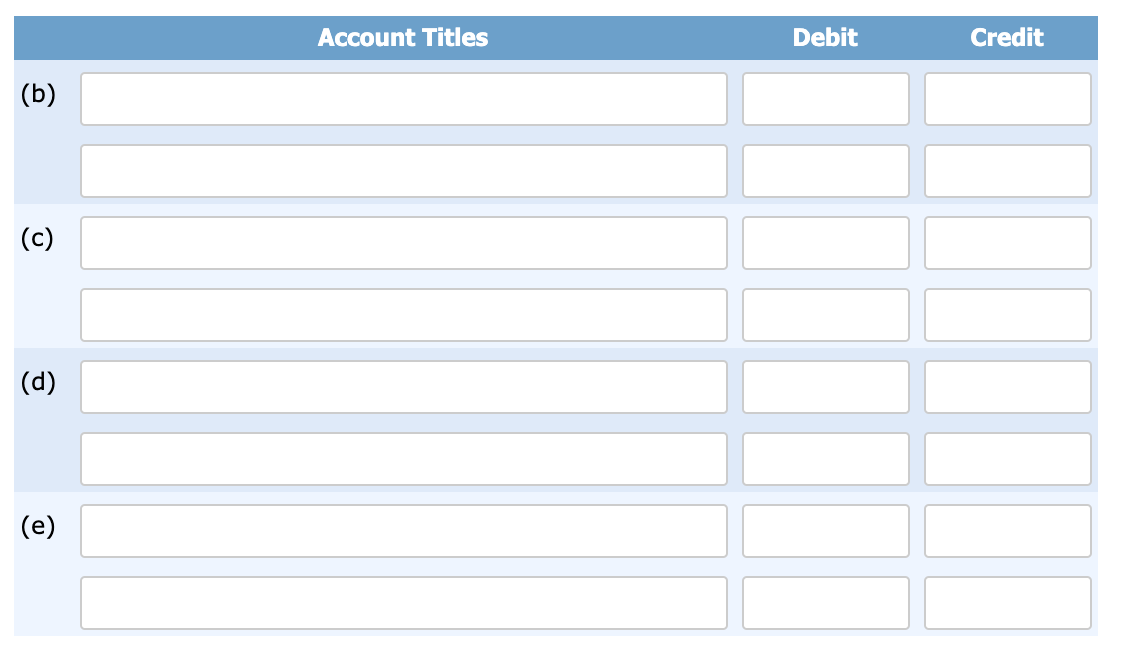This screenshot has height=656, width=1130.
Task: Click the Account Titles column header
Action: (403, 37)
